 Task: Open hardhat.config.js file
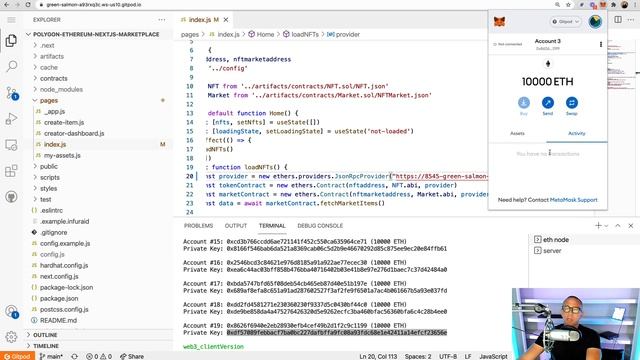[x=64, y=265]
